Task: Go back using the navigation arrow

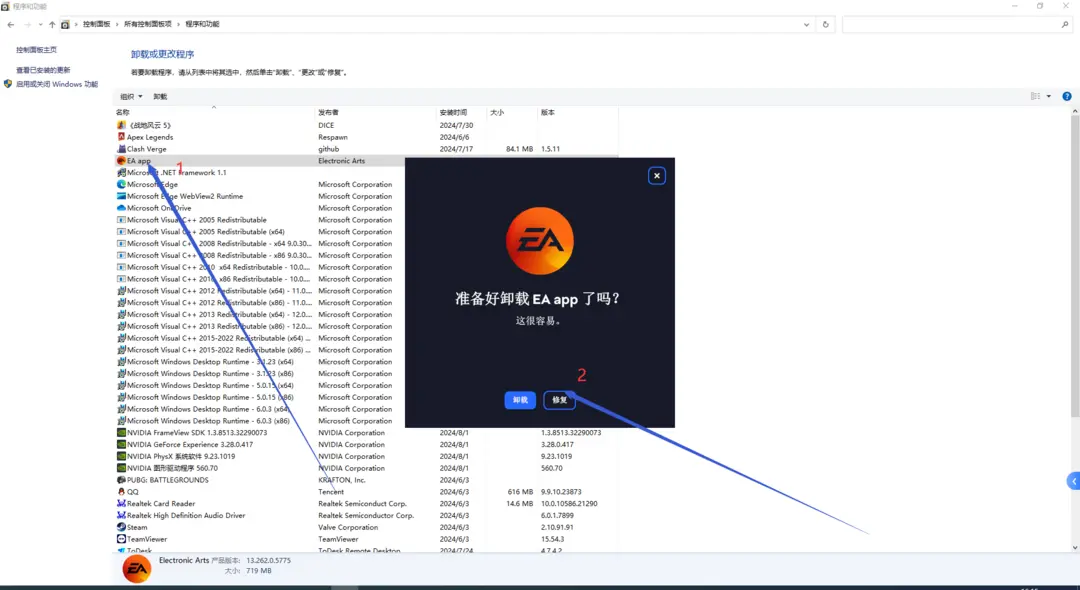Action: pyautogui.click(x=11, y=25)
